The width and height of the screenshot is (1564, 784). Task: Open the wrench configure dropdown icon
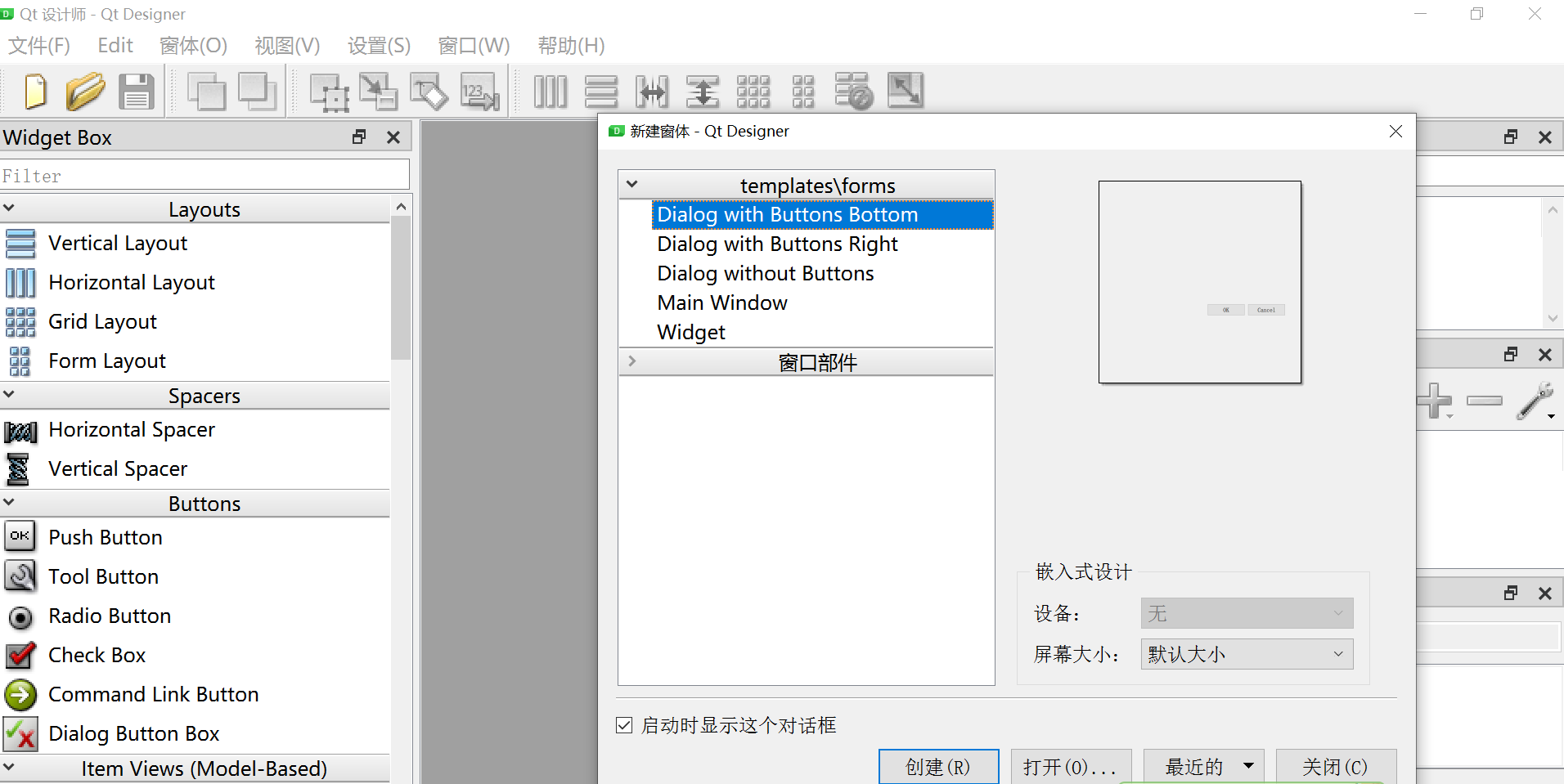pyautogui.click(x=1537, y=400)
